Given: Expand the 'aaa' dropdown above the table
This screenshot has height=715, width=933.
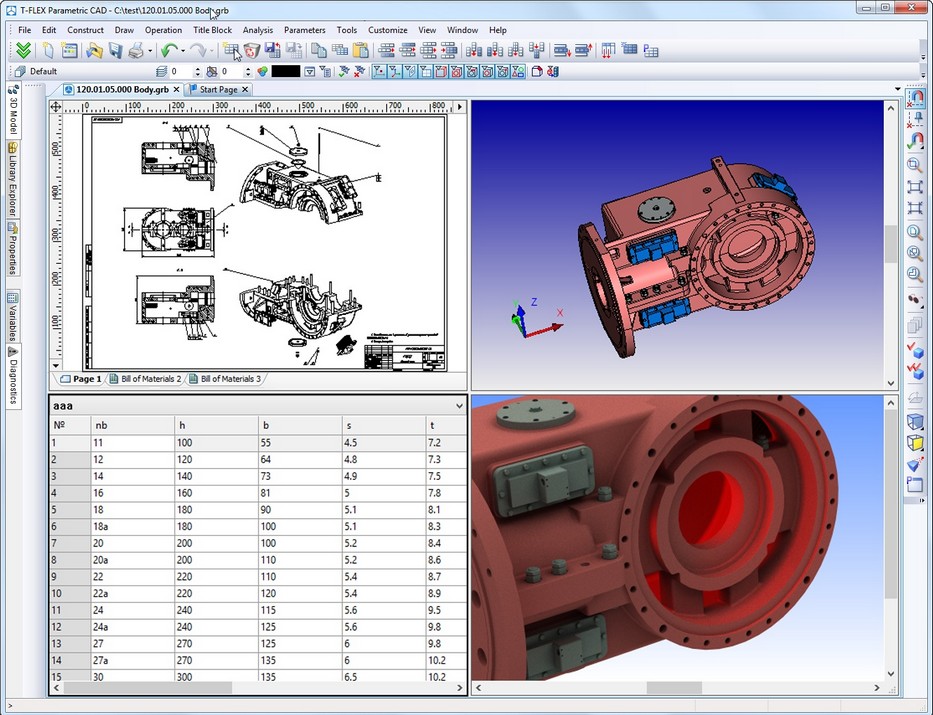Looking at the screenshot, I should 459,406.
